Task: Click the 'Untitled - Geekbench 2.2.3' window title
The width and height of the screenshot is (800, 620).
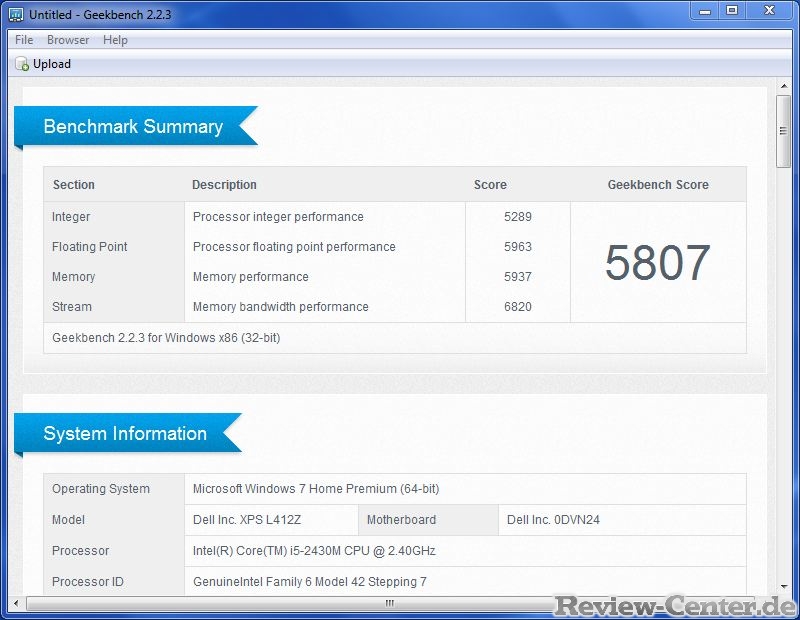Action: tap(100, 15)
